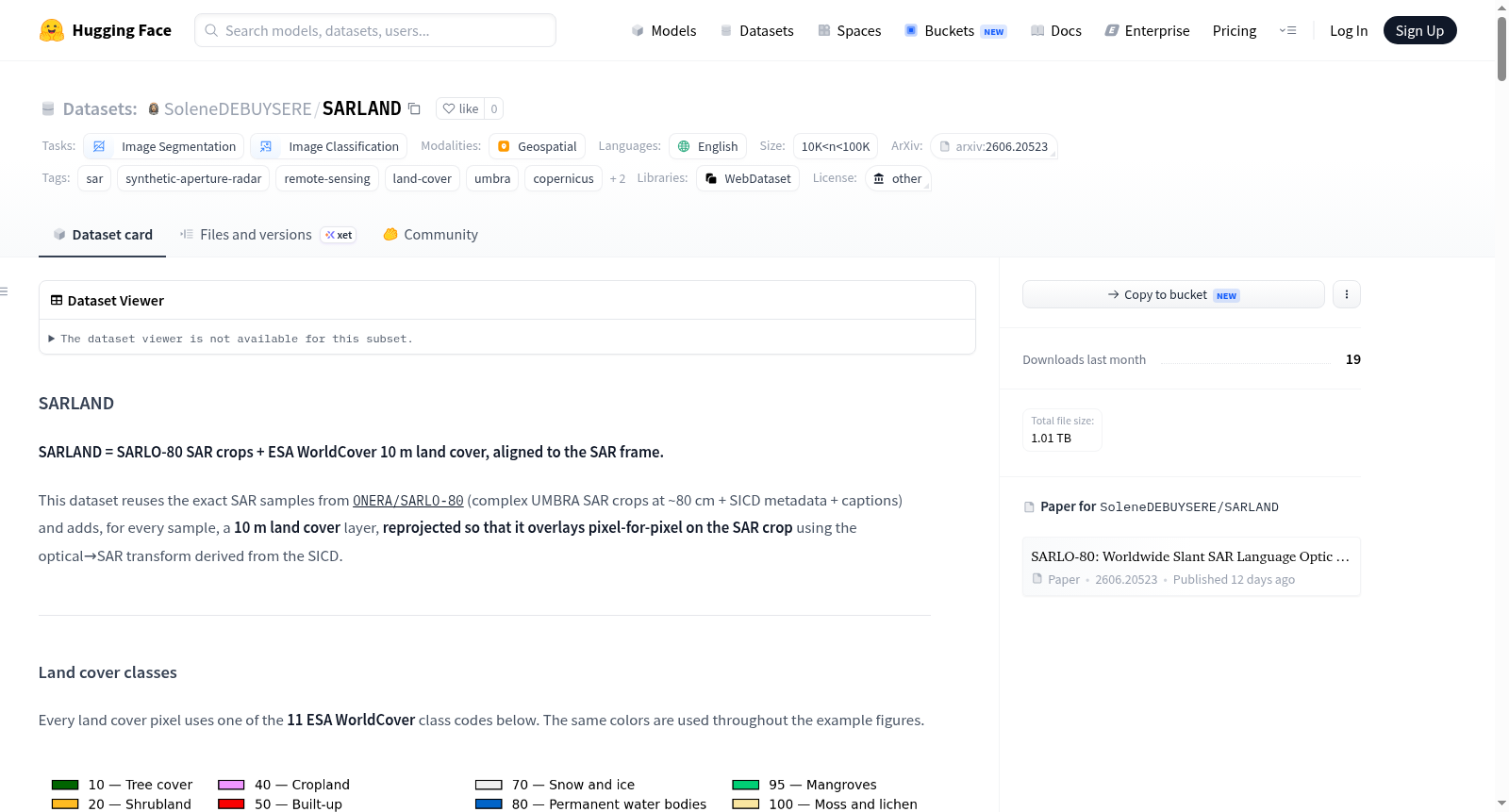
Task: Open Enterprise in the top navigation
Action: pos(1148,30)
